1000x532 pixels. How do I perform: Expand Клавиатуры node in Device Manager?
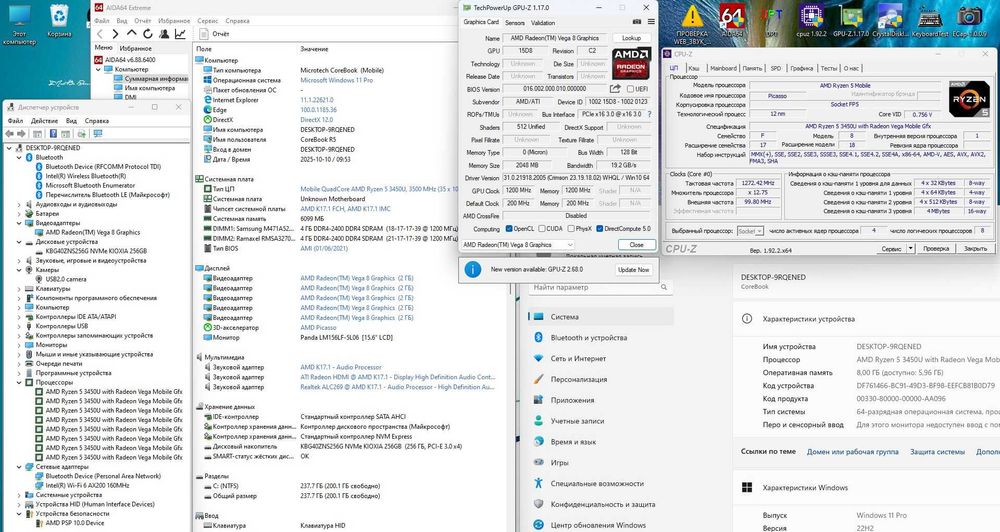[x=19, y=289]
